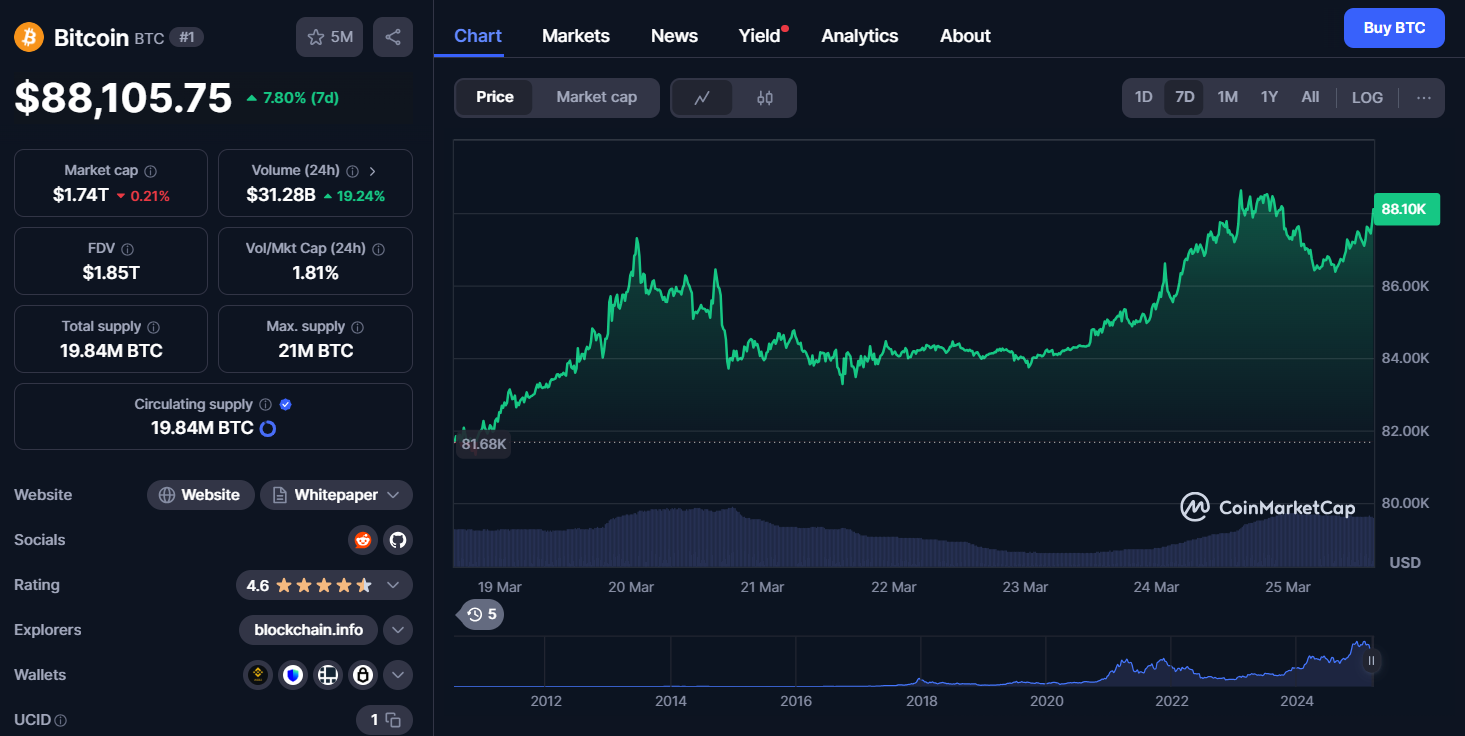Viewport: 1465px width, 736px height.
Task: Open third wallet icon in Wallets row
Action: tap(327, 675)
